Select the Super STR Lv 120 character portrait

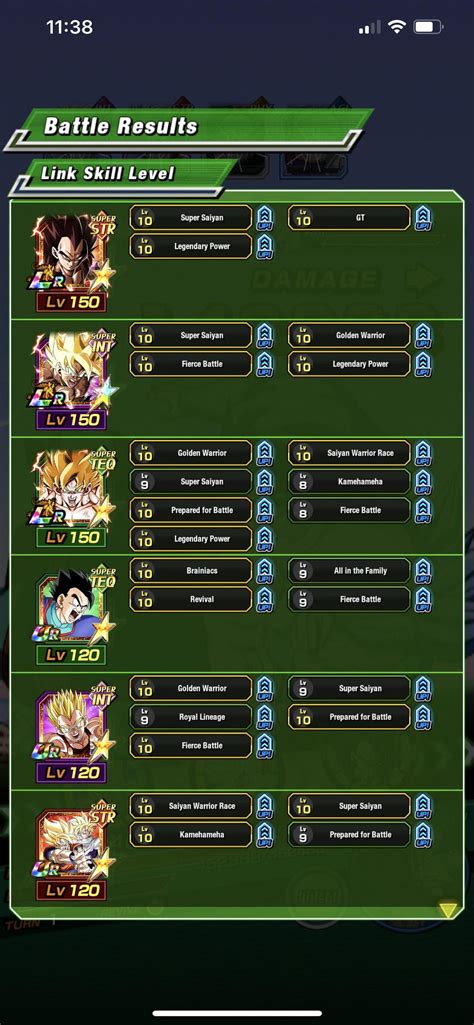click(72, 850)
